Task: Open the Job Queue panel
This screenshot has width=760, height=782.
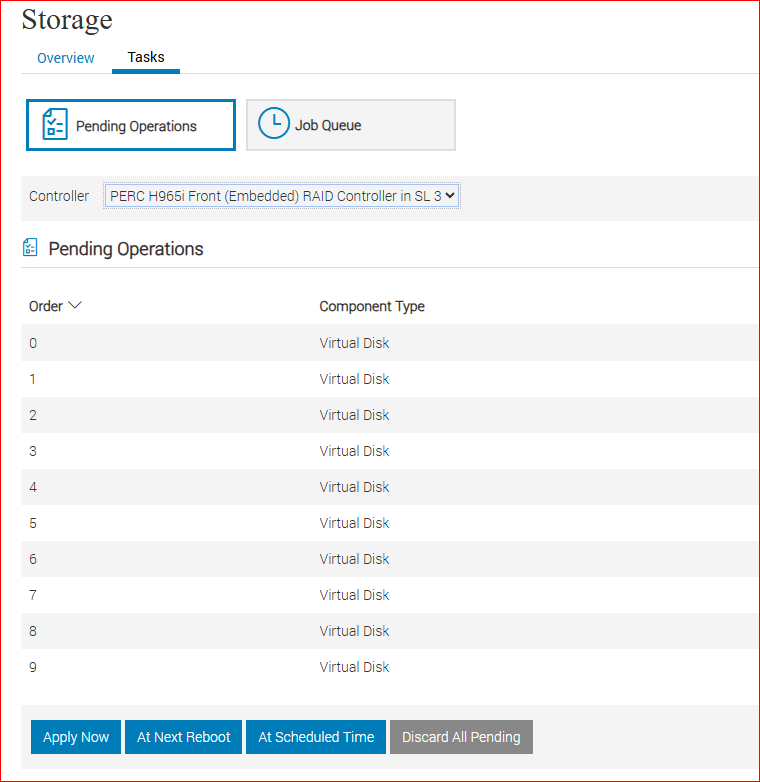Action: pos(350,125)
